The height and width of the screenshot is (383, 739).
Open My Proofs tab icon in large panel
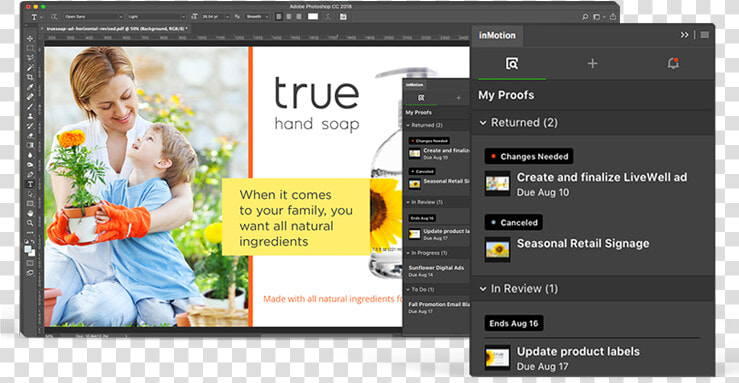[512, 63]
